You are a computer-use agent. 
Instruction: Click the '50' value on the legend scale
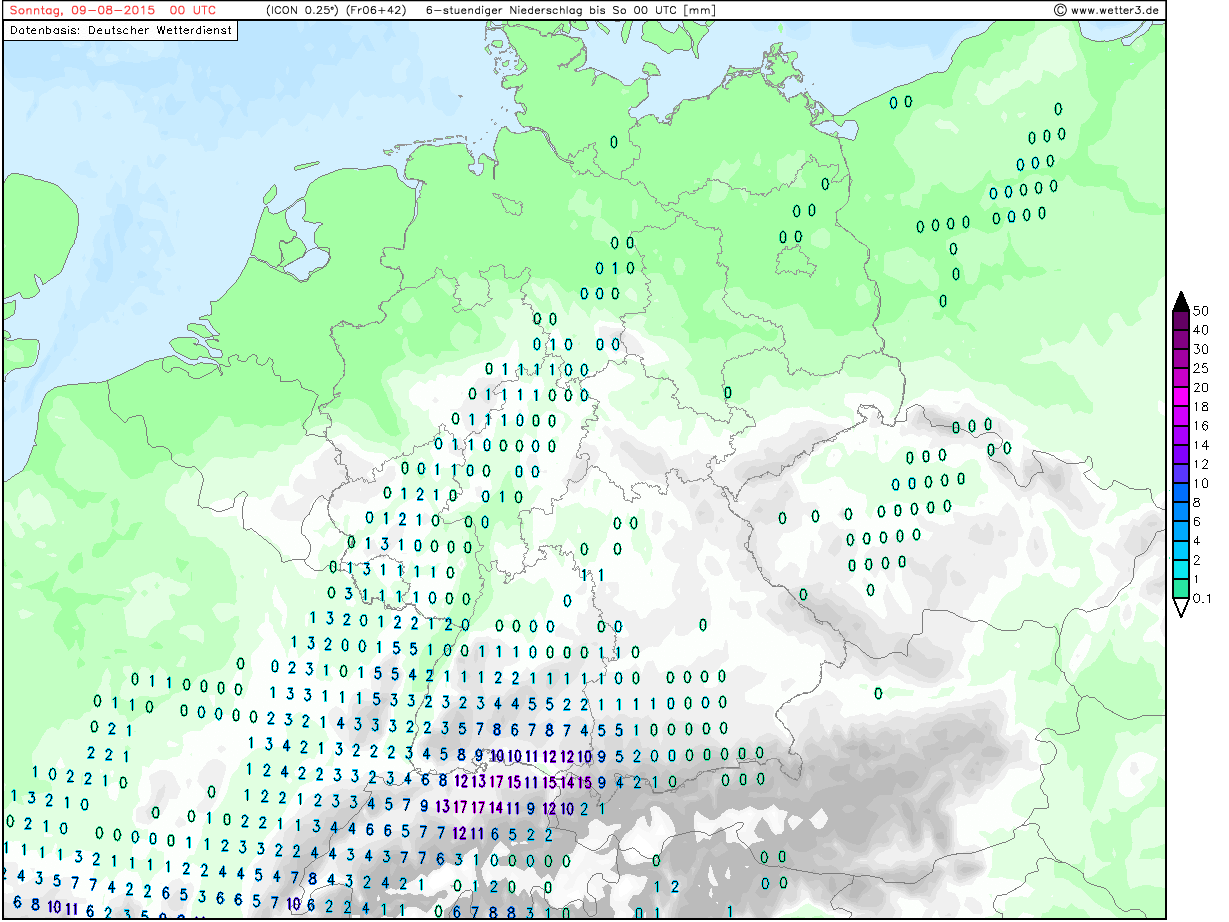click(1201, 311)
